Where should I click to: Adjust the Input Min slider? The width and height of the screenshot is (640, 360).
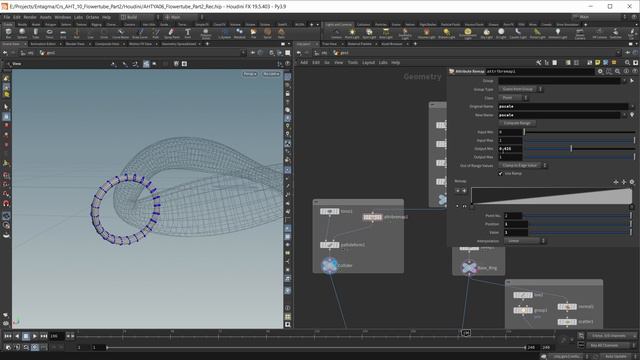[x=580, y=132]
